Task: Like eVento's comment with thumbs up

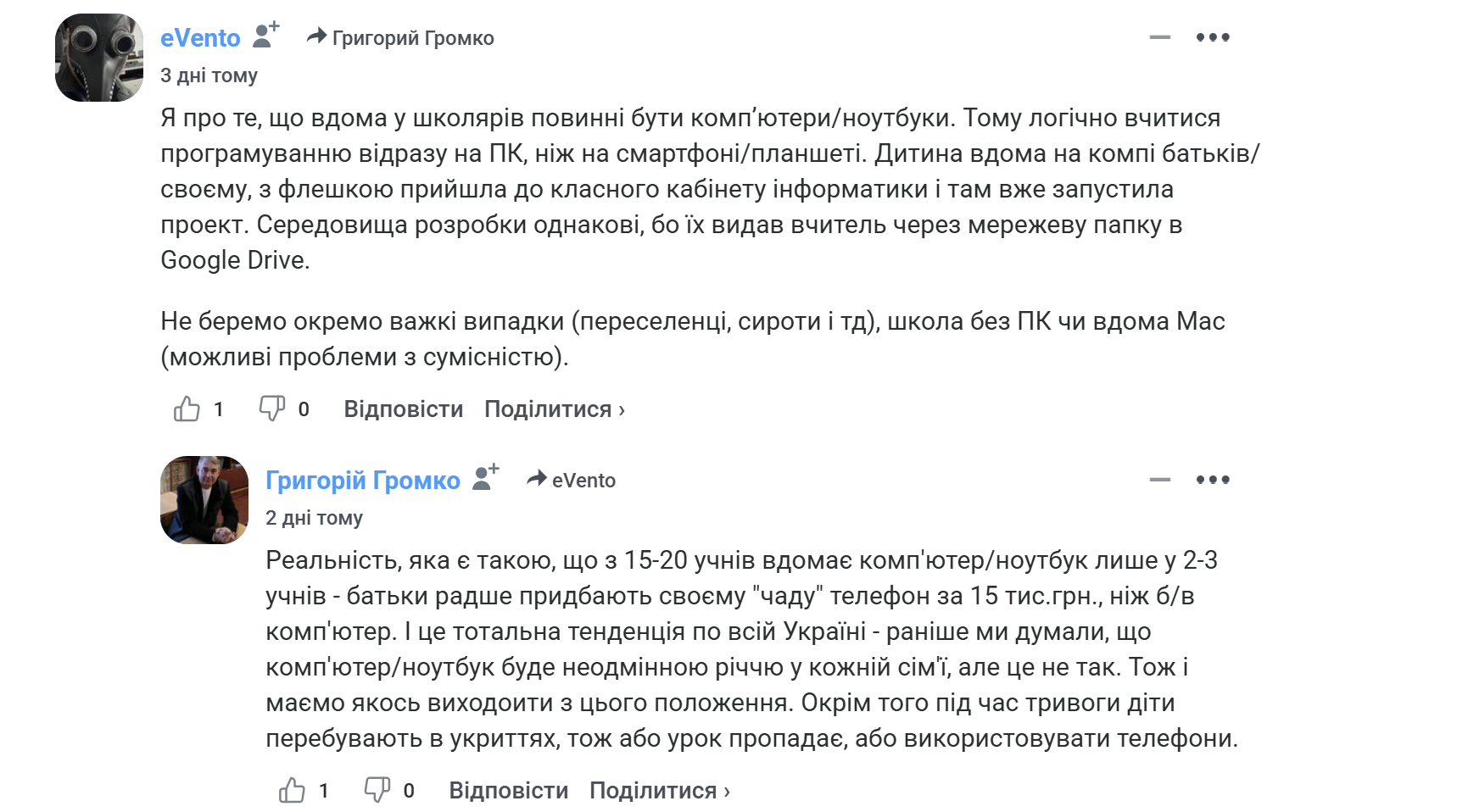Action: click(x=187, y=409)
